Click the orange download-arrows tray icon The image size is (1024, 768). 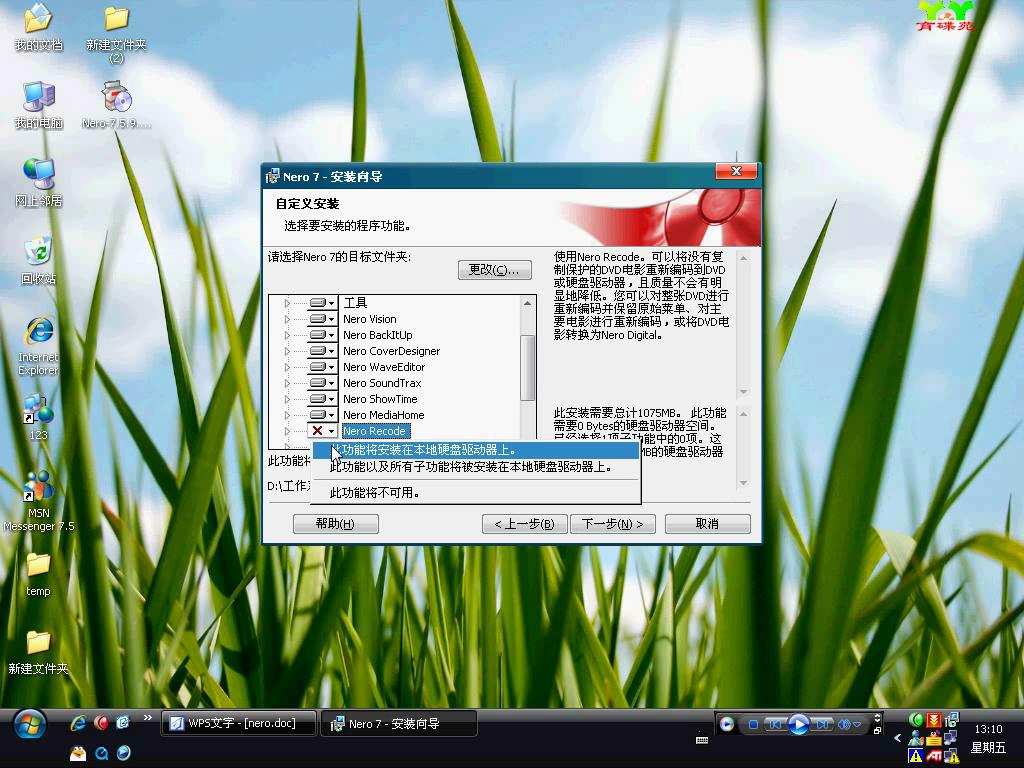point(934,720)
